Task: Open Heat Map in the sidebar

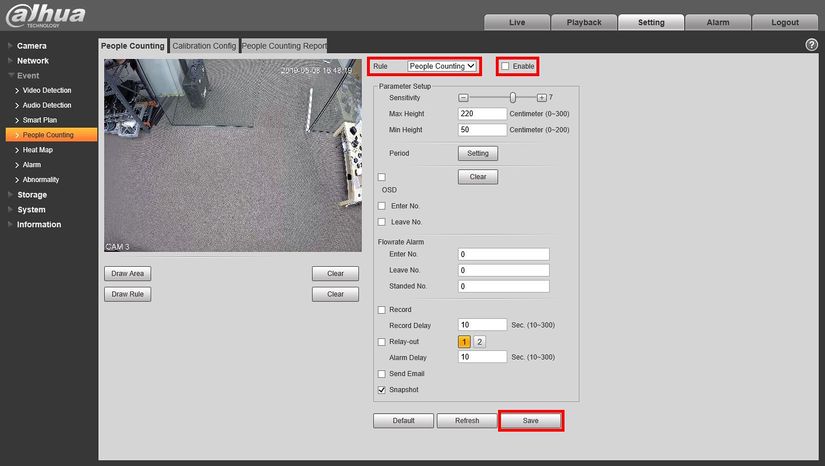Action: [x=37, y=150]
